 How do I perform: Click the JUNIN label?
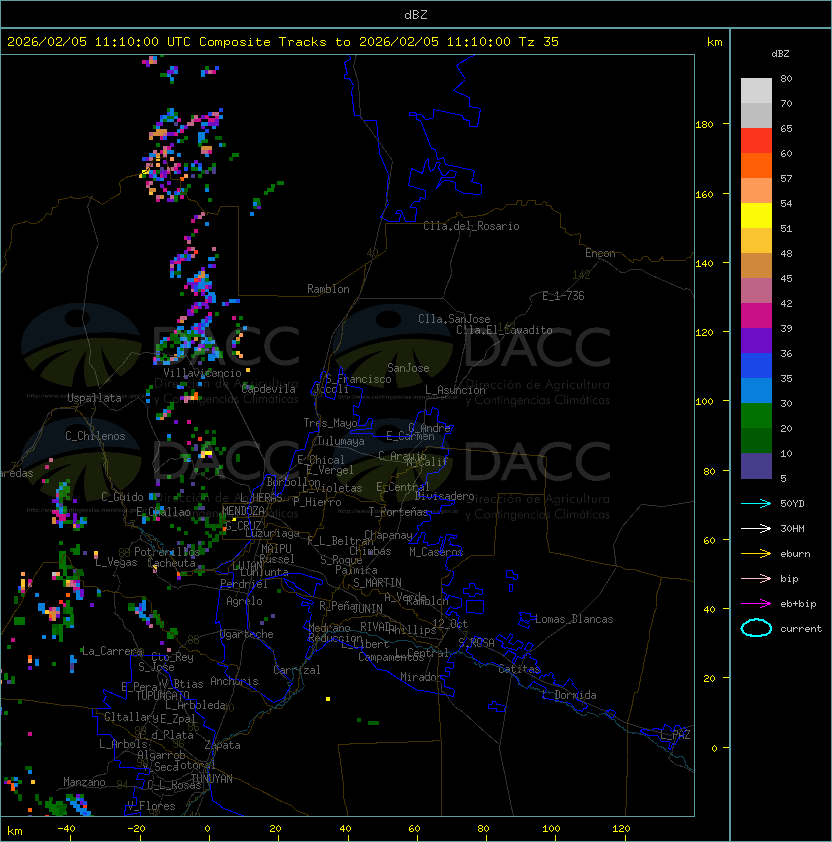point(367,608)
